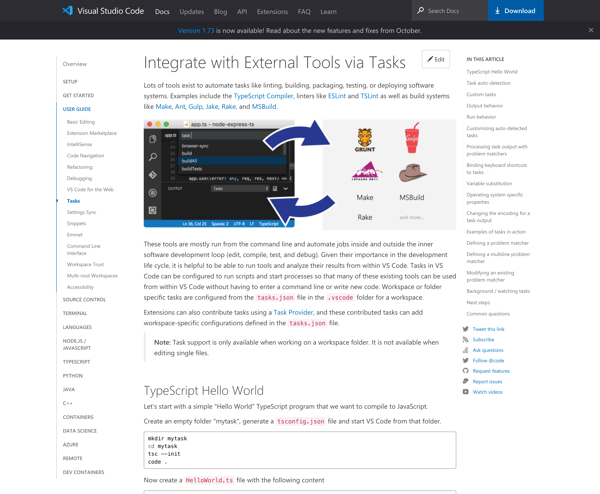Jump to TypeScript Hello World section
This screenshot has height=494, width=600.
[x=492, y=72]
